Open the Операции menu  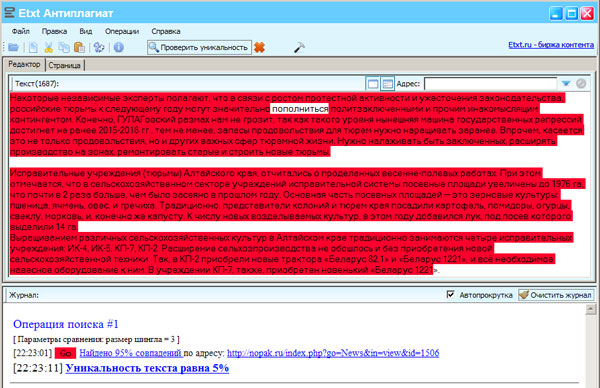coord(122,31)
